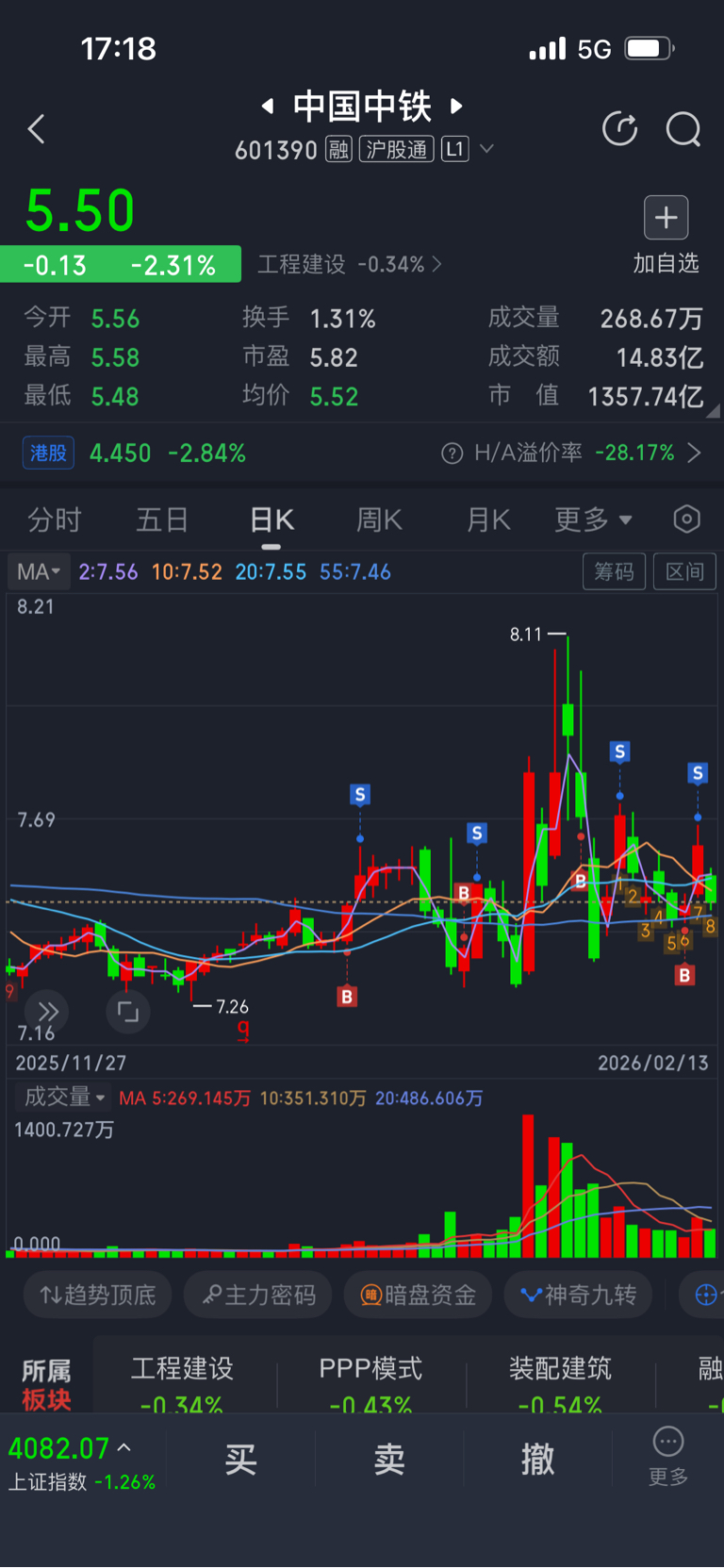Viewport: 724px width, 1568px height.
Task: Tap the 沪股通 tag
Action: [396, 149]
